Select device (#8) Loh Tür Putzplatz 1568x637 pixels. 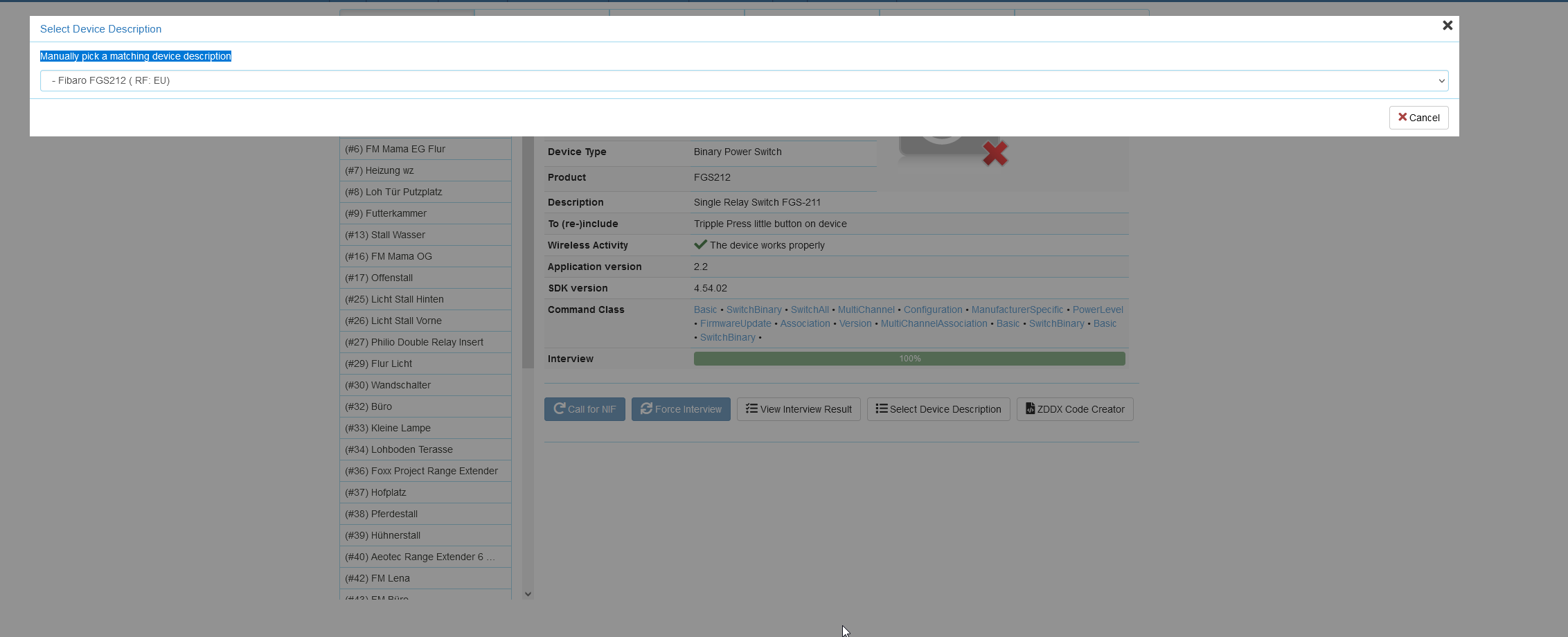425,192
